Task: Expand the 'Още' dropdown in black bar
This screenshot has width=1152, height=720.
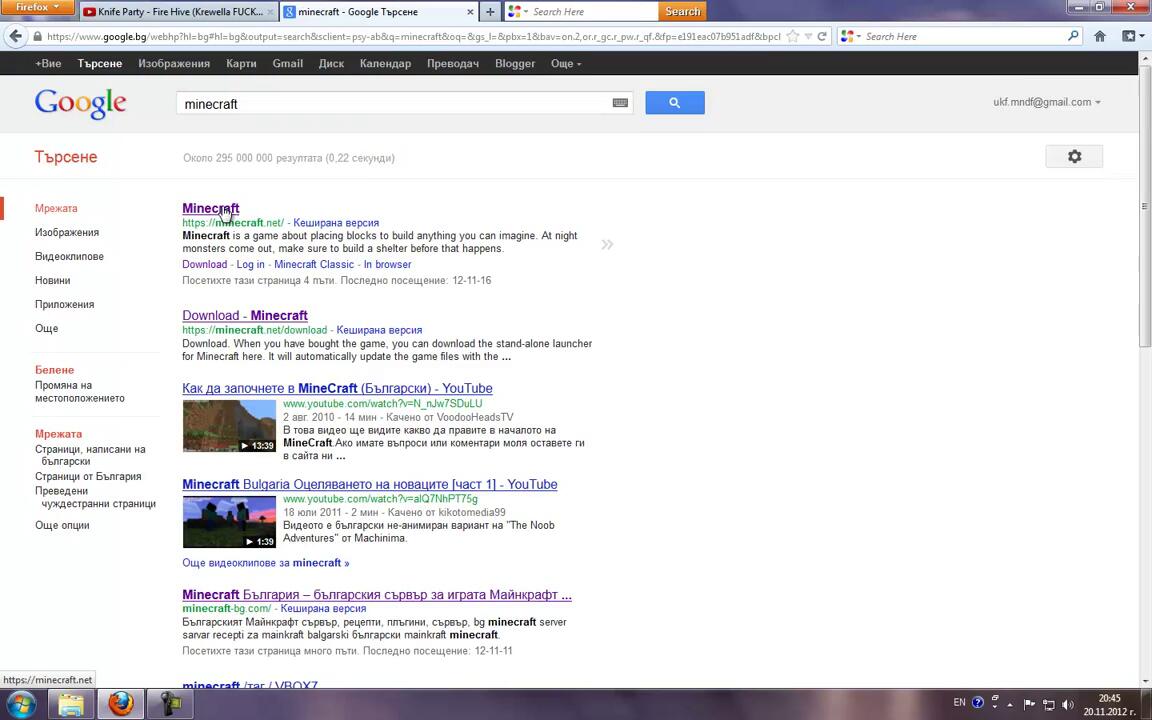Action: tap(565, 63)
